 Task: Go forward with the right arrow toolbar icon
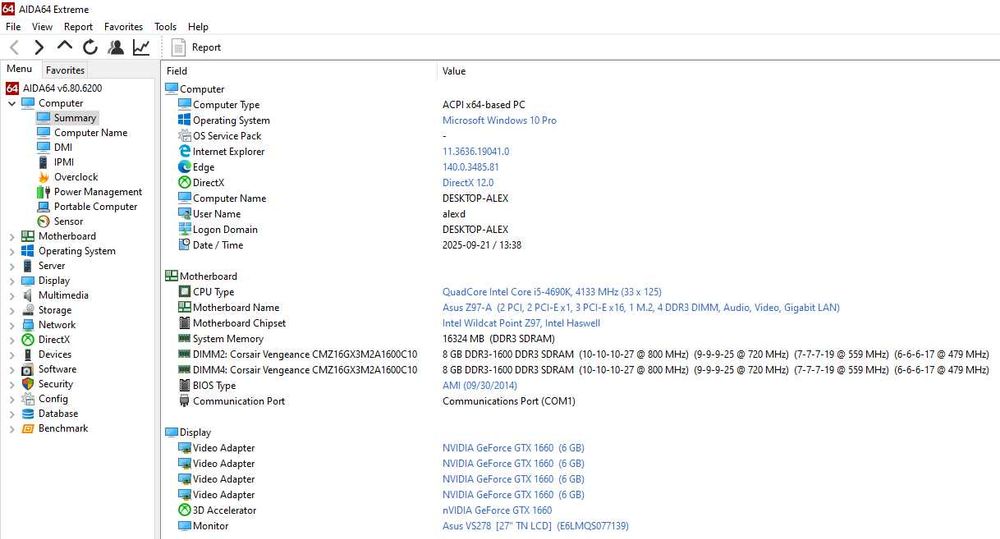[x=39, y=47]
